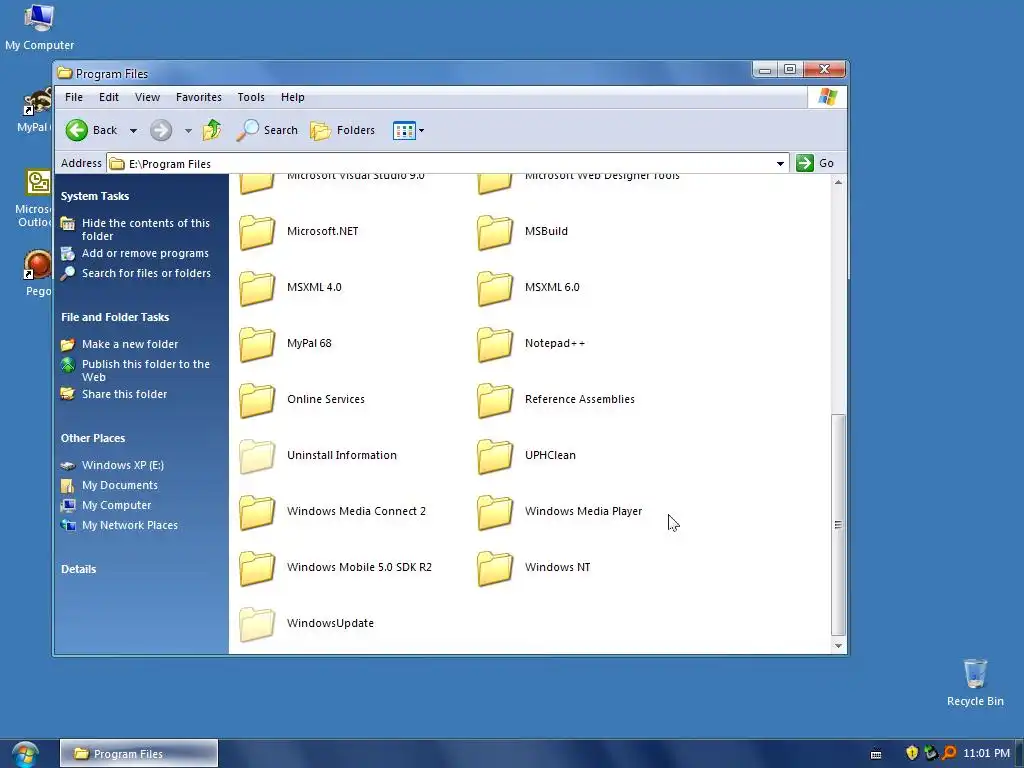Open the View menu
The height and width of the screenshot is (768, 1024).
[x=147, y=97]
